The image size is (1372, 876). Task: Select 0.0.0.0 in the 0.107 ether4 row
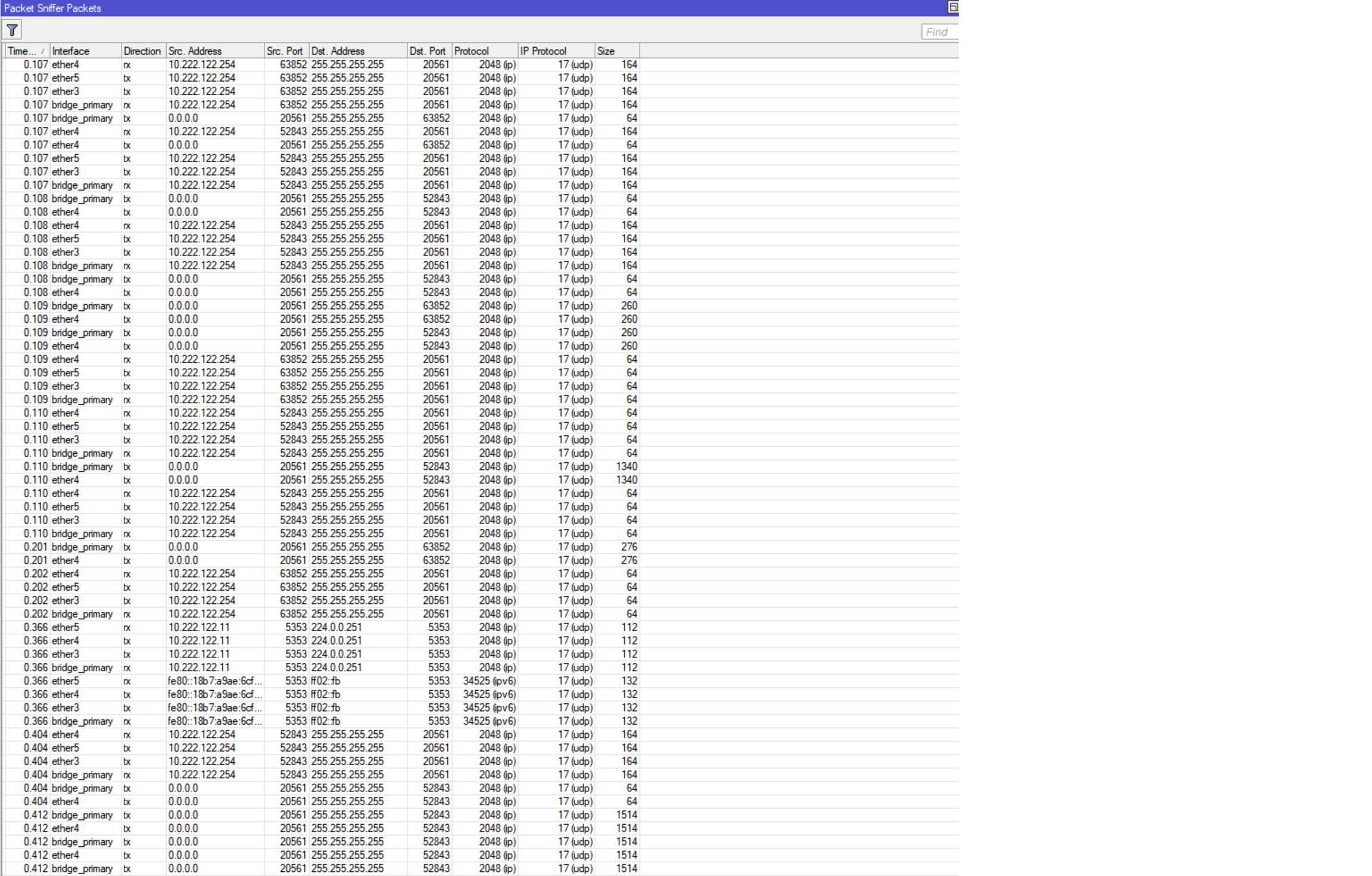[183, 145]
